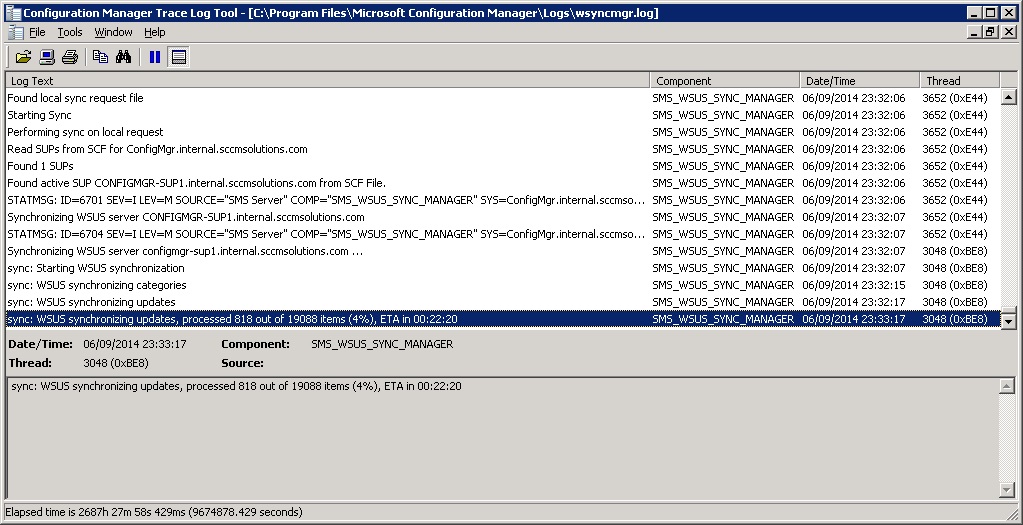Click the document icon in the menu bar
The height and width of the screenshot is (525, 1023).
[15, 32]
